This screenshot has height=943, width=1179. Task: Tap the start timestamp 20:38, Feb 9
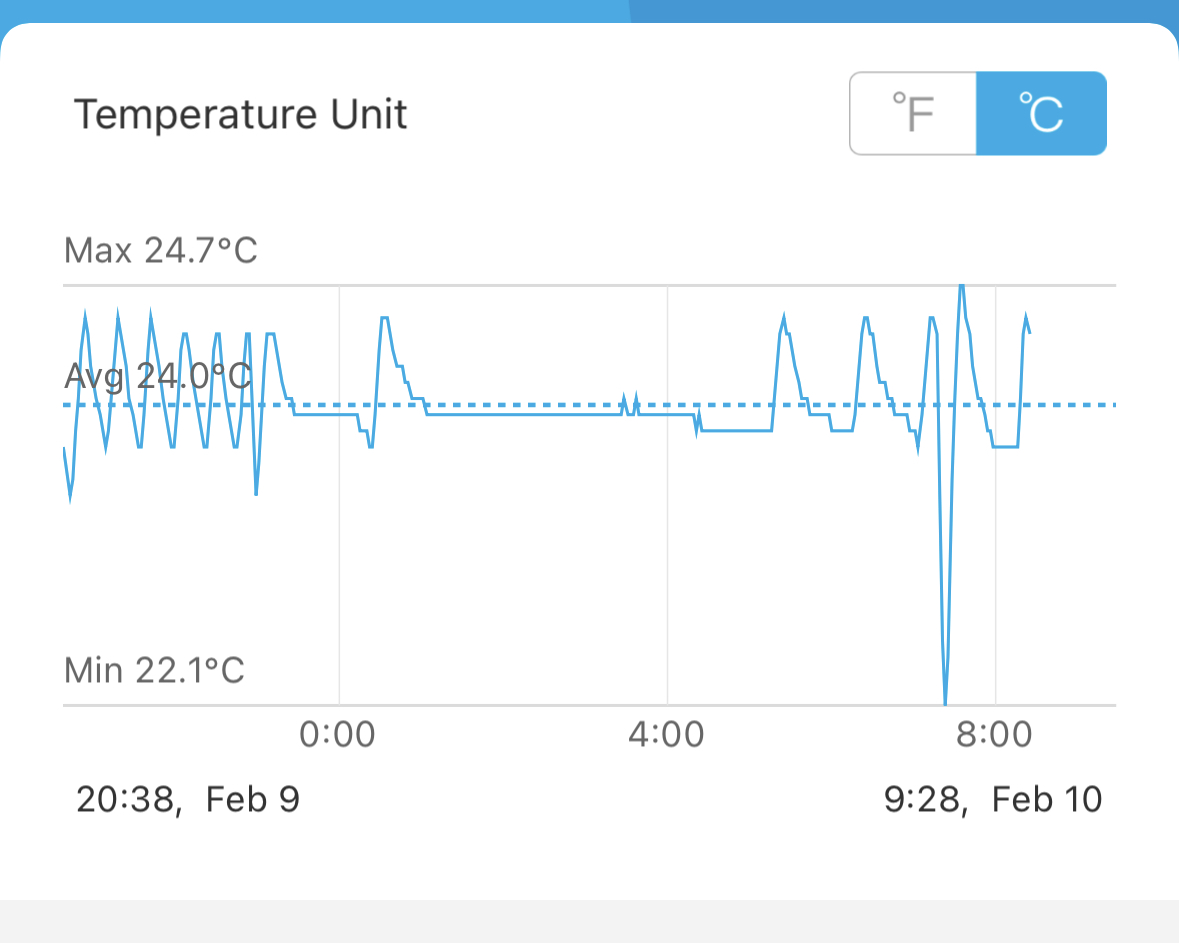click(x=188, y=799)
